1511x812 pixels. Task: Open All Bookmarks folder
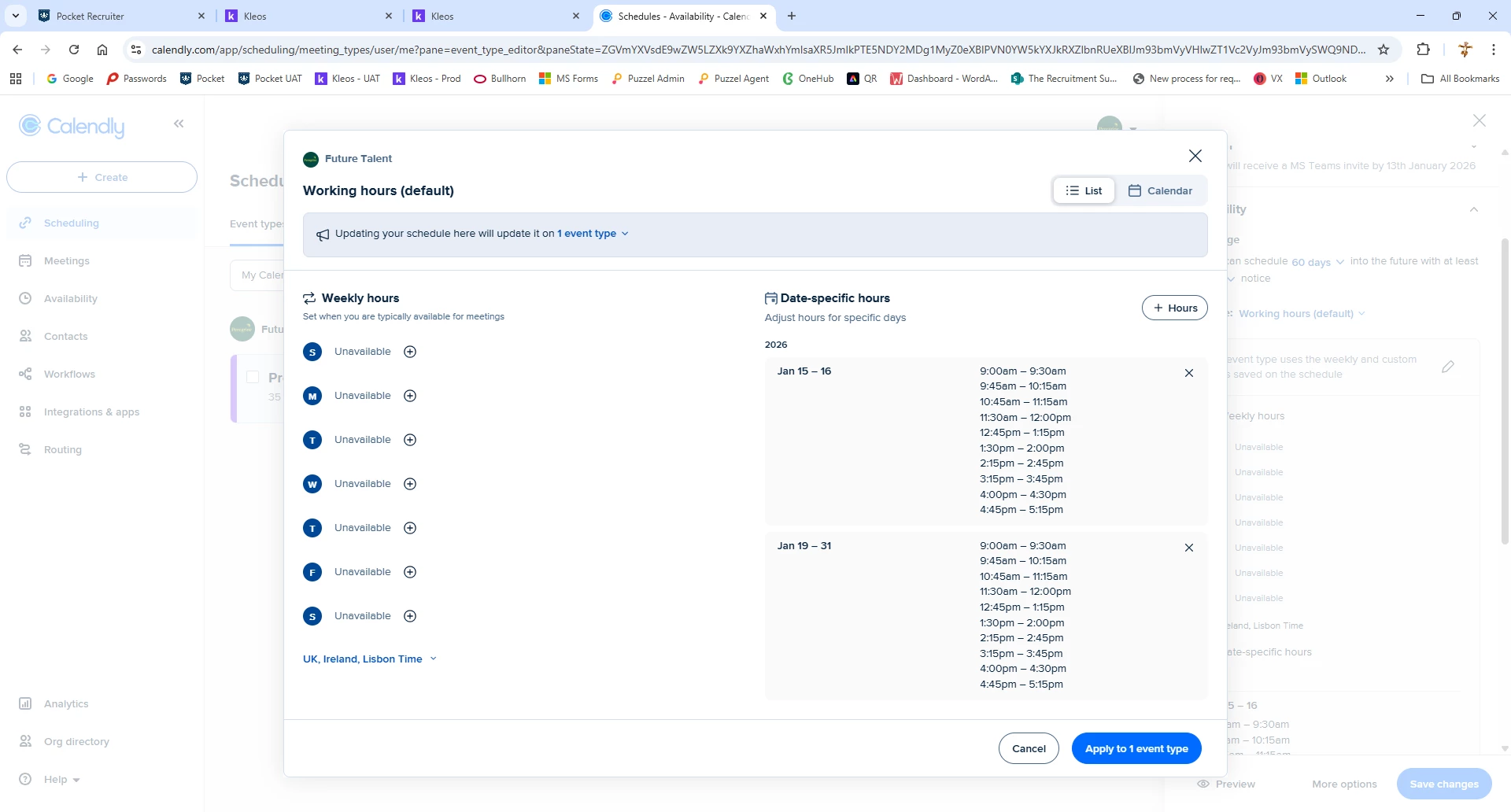click(1461, 79)
